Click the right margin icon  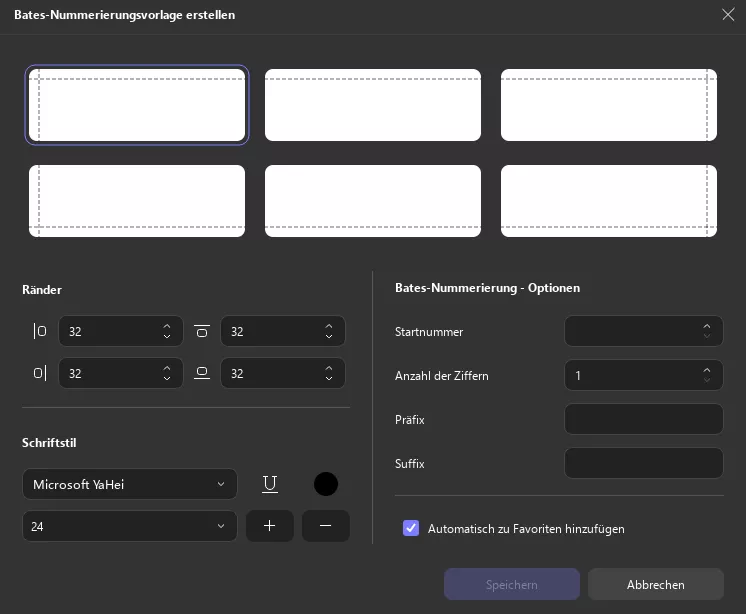(x=40, y=373)
